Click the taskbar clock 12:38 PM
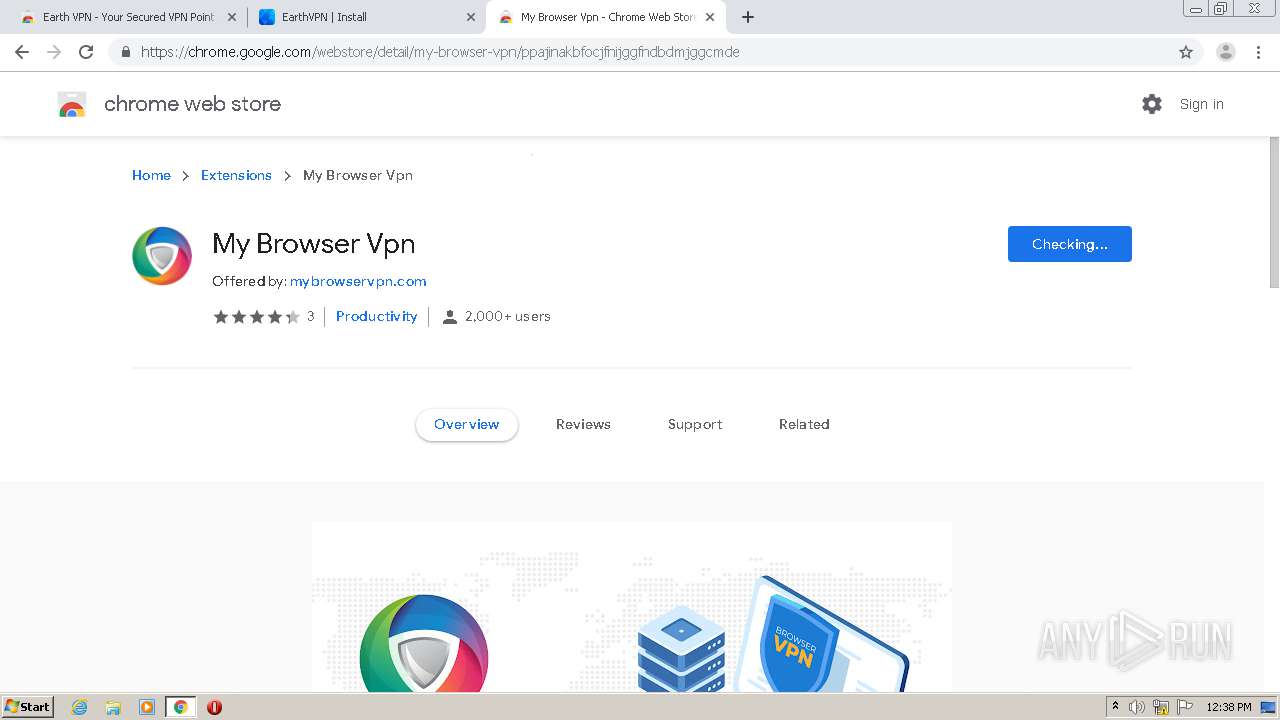1280x720 pixels. coord(1229,707)
